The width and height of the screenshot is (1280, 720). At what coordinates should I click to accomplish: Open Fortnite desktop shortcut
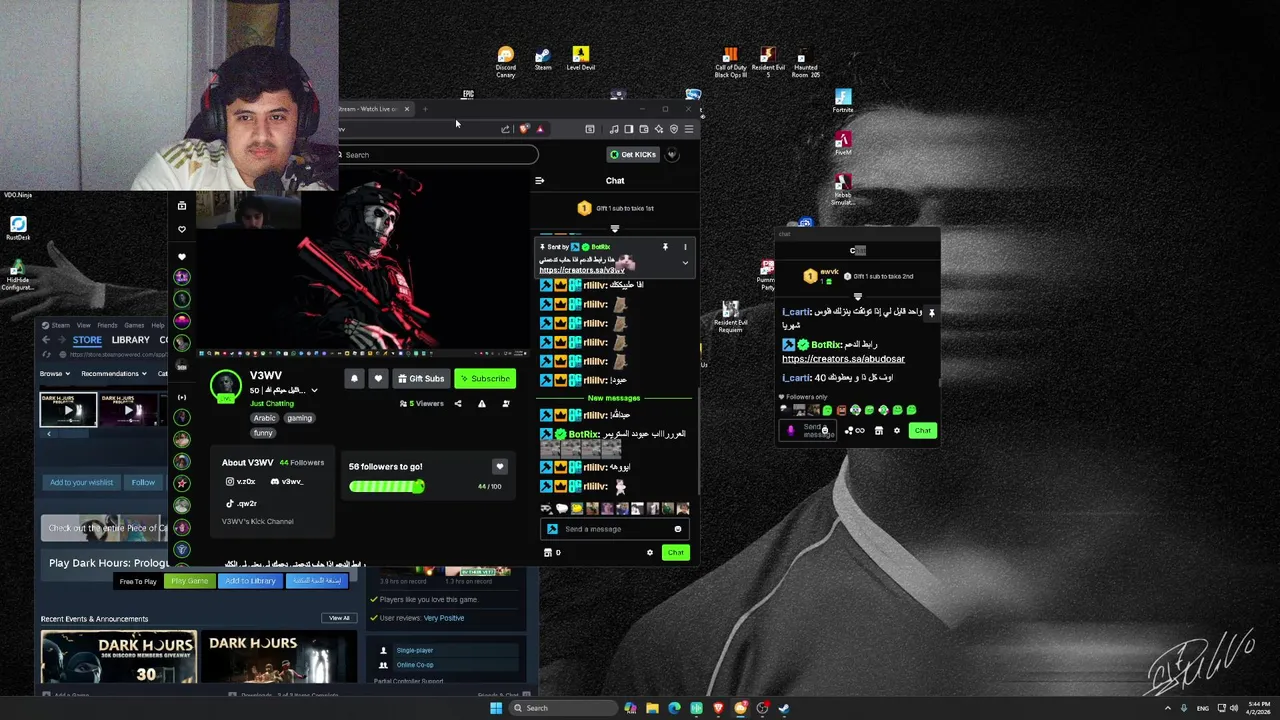[843, 101]
